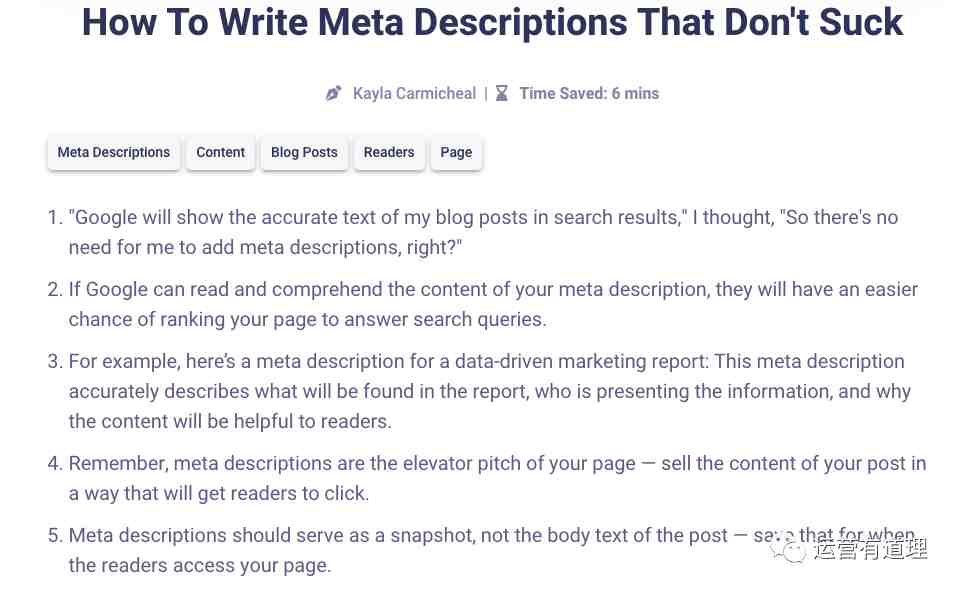Click the WeChat watermark logo icon

tap(789, 551)
